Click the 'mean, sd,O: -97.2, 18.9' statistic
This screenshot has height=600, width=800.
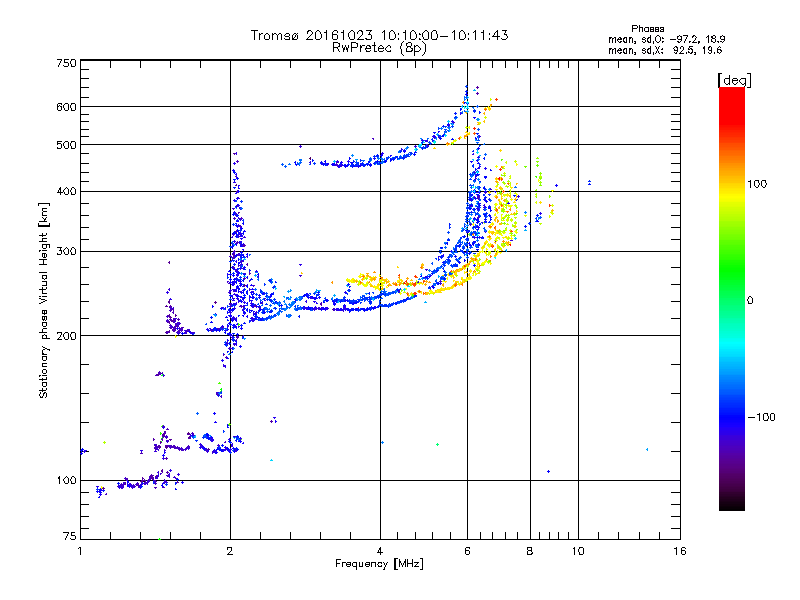[666, 39]
